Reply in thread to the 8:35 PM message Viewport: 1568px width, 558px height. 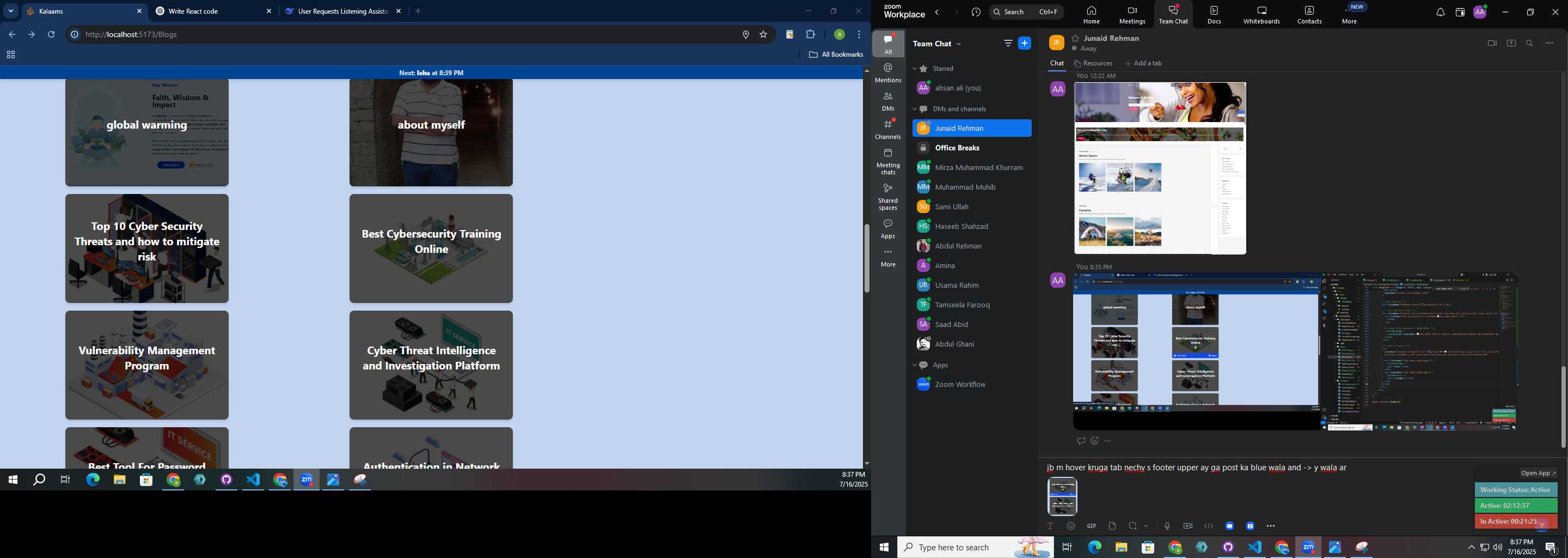[1080, 441]
